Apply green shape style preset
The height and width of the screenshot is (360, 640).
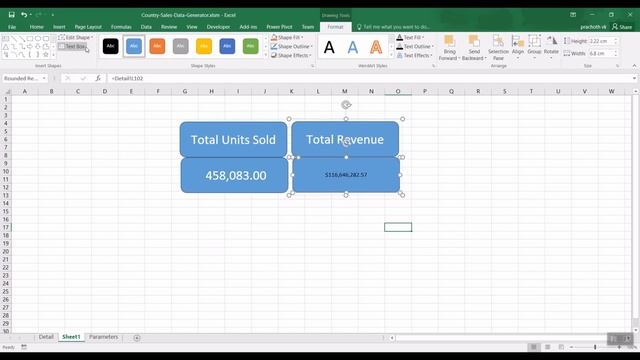pyautogui.click(x=250, y=46)
